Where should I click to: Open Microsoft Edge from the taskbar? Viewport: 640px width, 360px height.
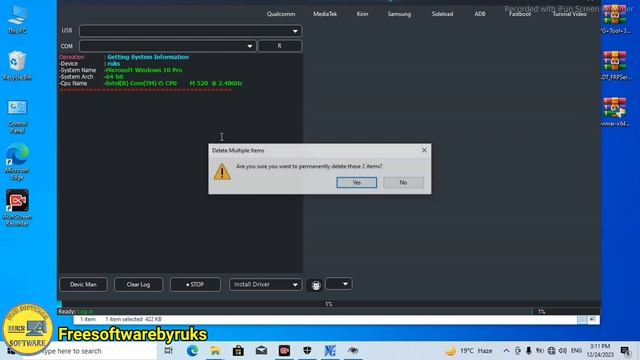click(x=192, y=351)
